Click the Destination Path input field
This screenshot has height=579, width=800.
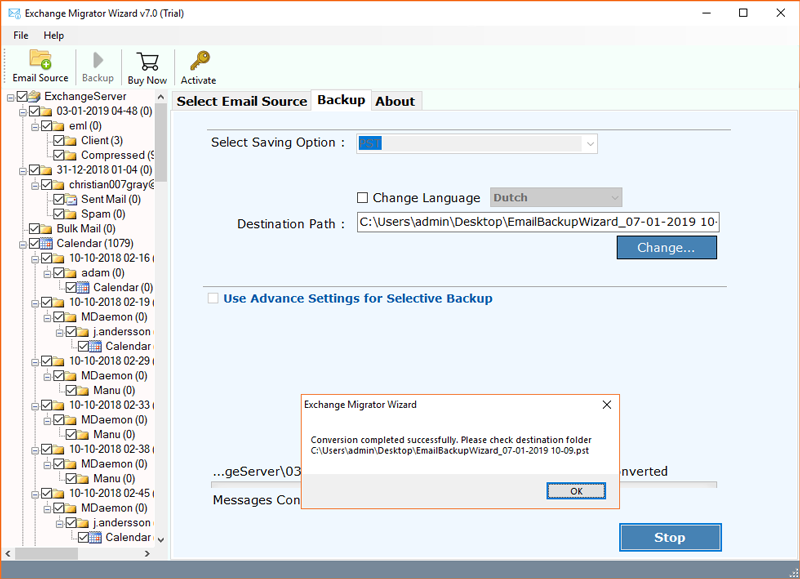[538, 222]
